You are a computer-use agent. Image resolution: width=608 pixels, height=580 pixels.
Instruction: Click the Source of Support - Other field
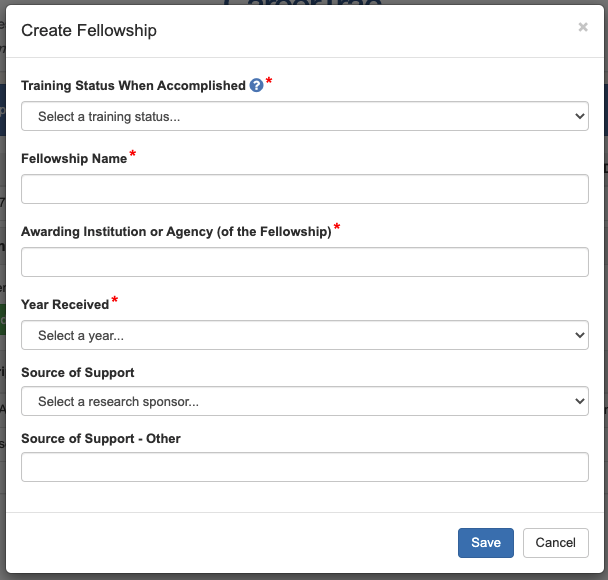[305, 467]
